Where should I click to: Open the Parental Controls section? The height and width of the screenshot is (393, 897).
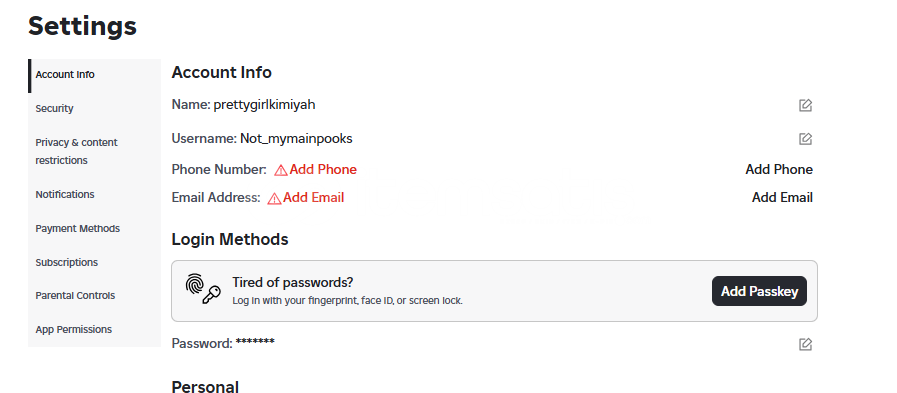pos(75,295)
